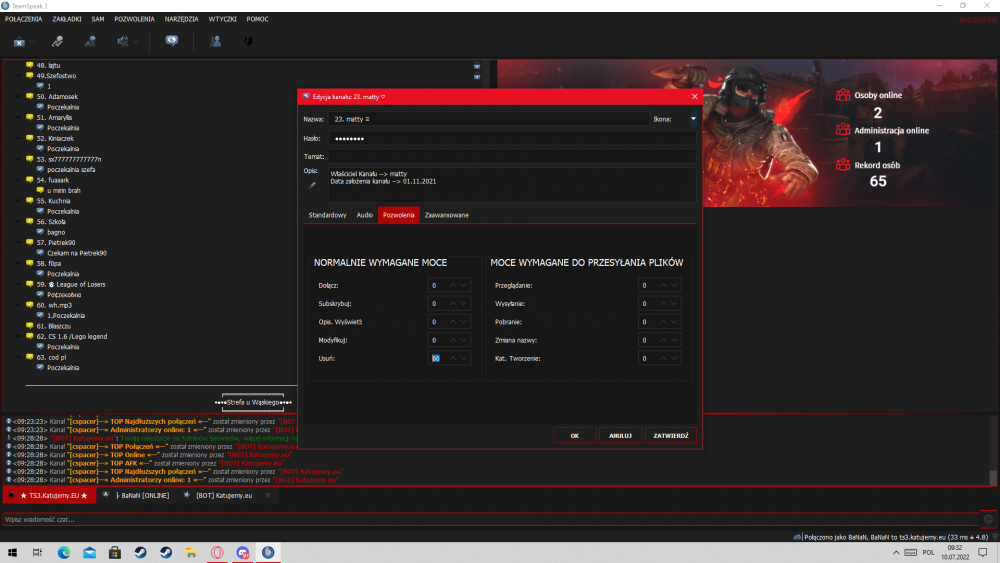Toggle the mute microphone toolbar icon
The width and height of the screenshot is (1000, 563).
pos(91,41)
